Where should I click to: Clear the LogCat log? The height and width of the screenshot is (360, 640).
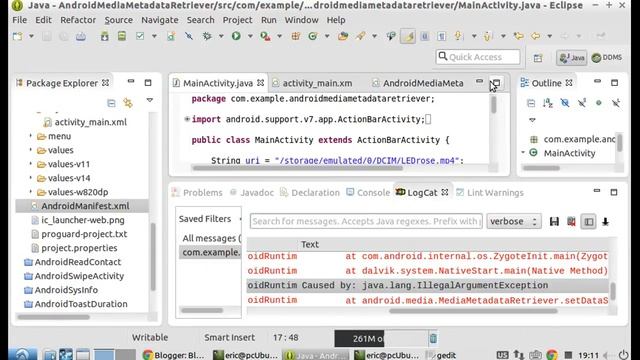coord(571,222)
